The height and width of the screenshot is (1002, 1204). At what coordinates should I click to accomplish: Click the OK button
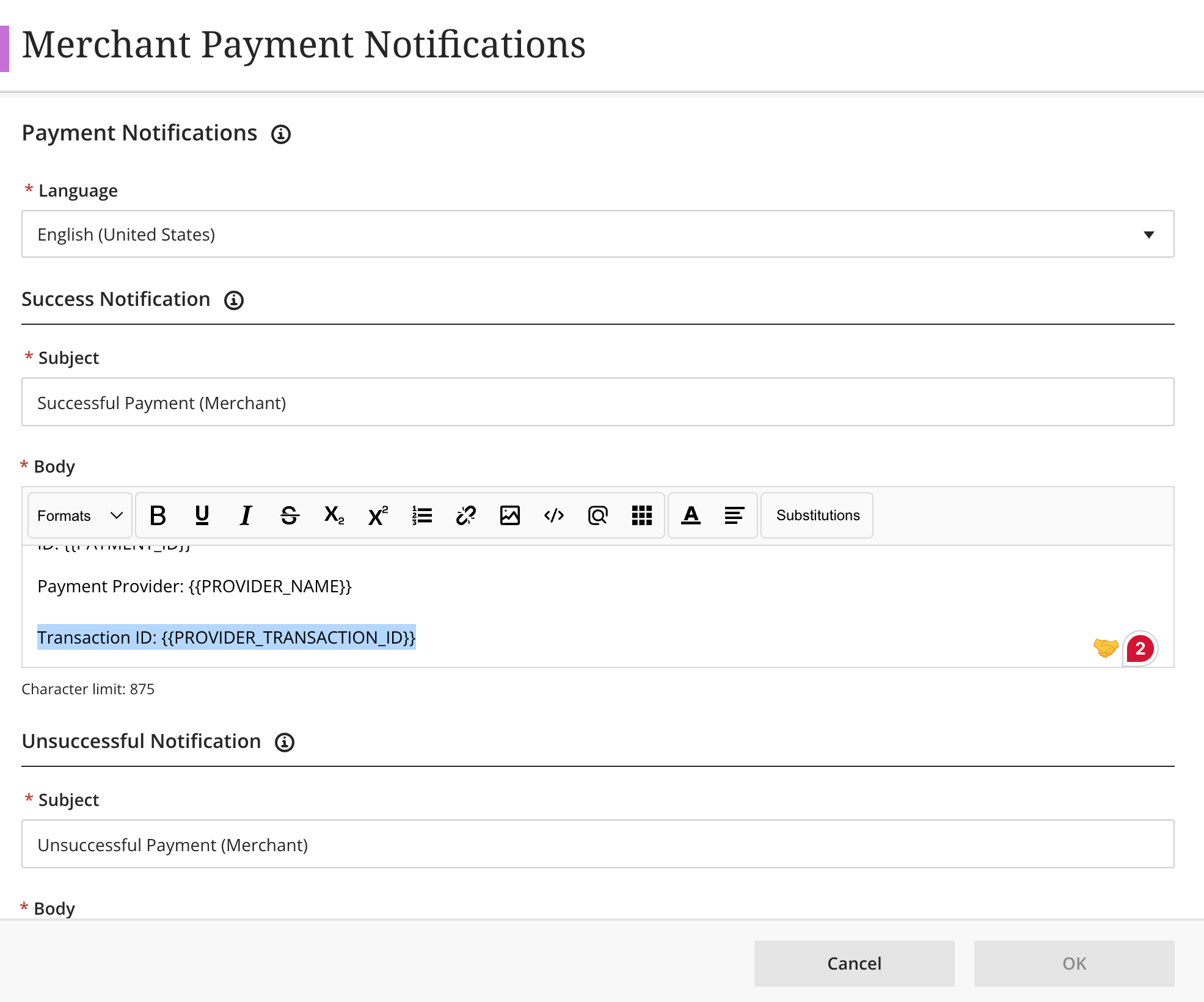(1074, 964)
